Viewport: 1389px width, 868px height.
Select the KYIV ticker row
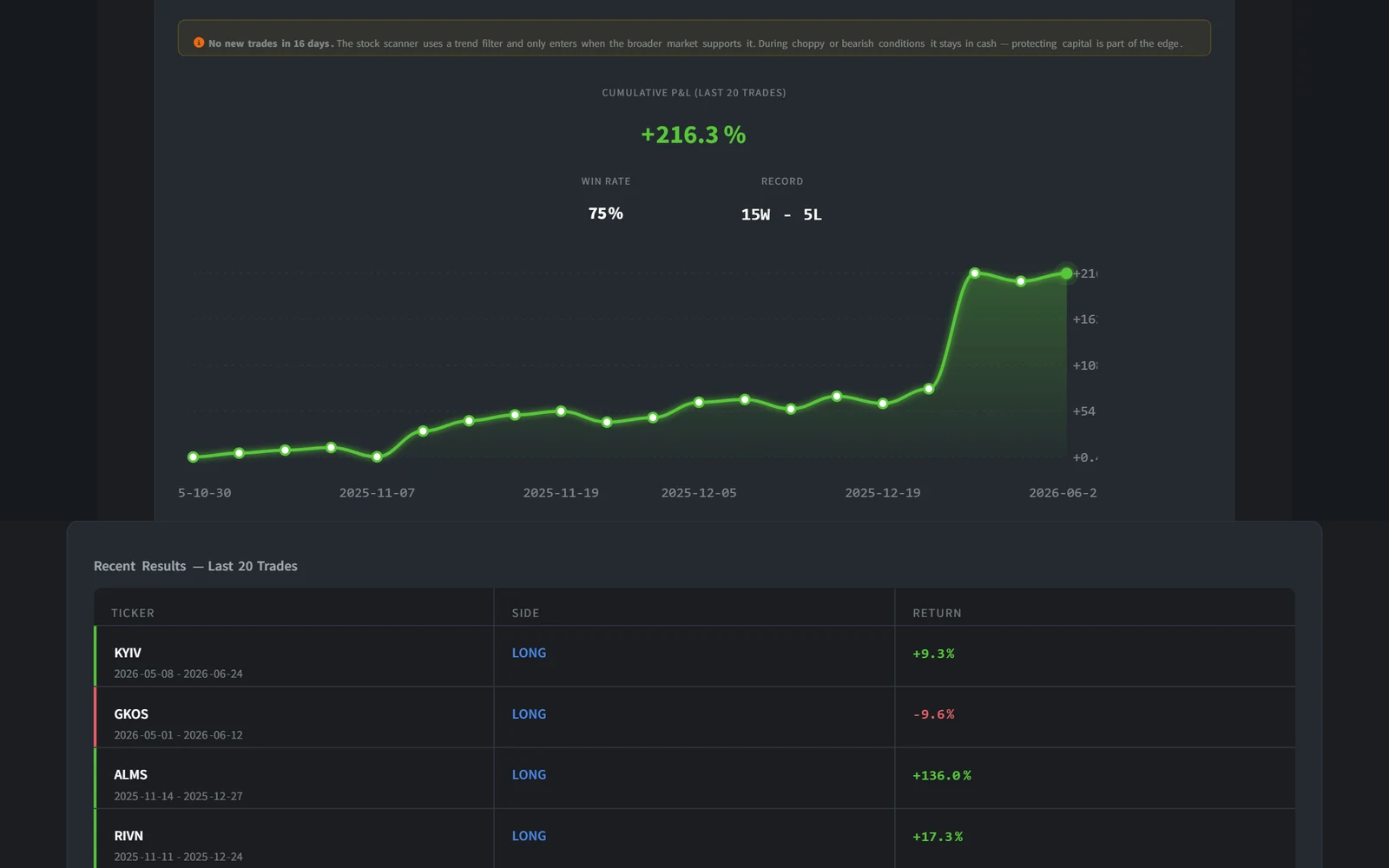tap(694, 656)
